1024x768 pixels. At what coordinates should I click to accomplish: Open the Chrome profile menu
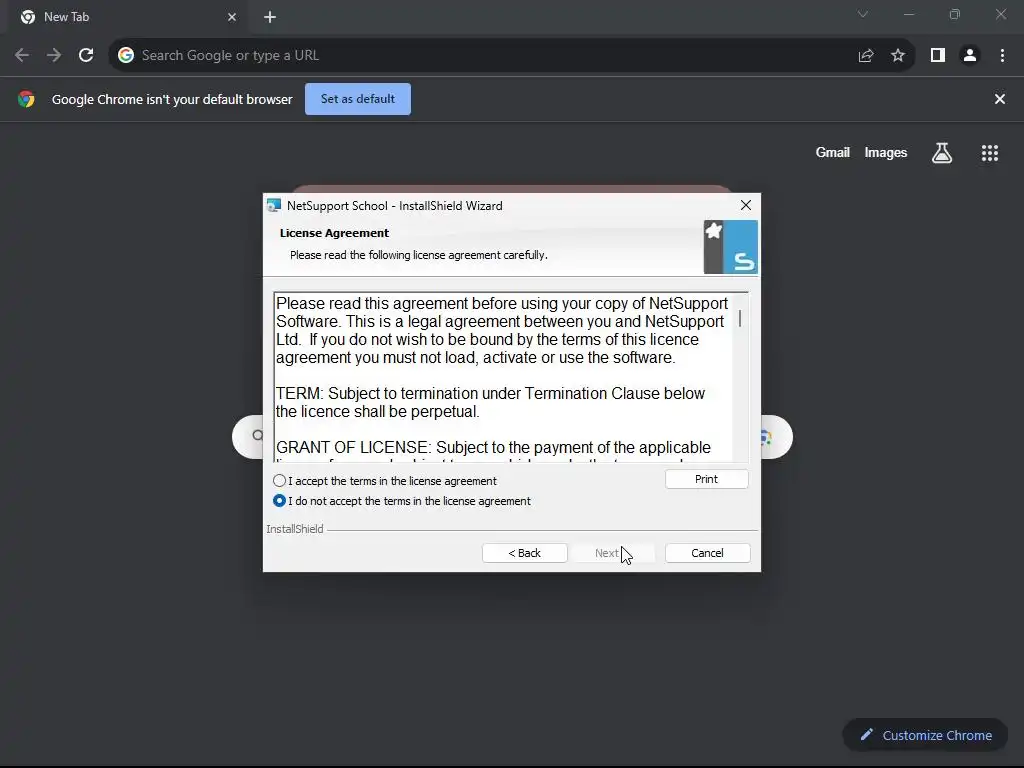[x=970, y=56]
